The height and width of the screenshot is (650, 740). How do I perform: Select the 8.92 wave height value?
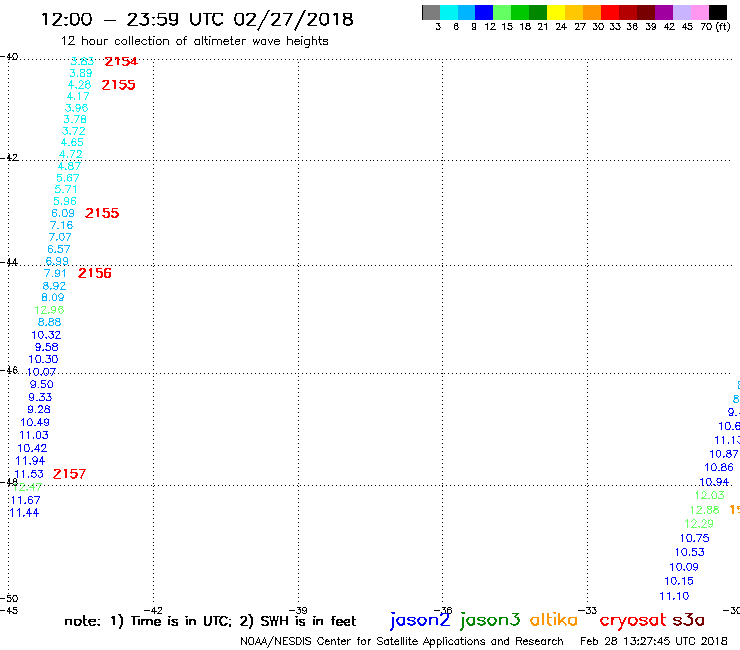[54, 286]
